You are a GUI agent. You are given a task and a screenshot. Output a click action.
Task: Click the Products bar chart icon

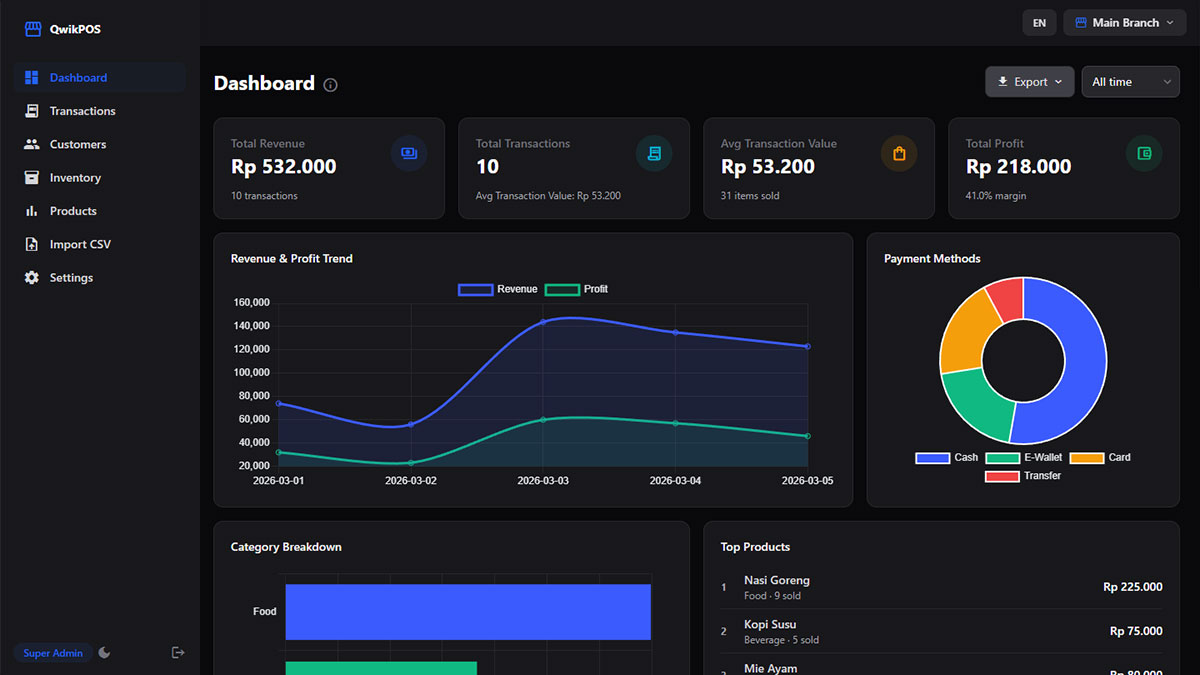coord(31,211)
